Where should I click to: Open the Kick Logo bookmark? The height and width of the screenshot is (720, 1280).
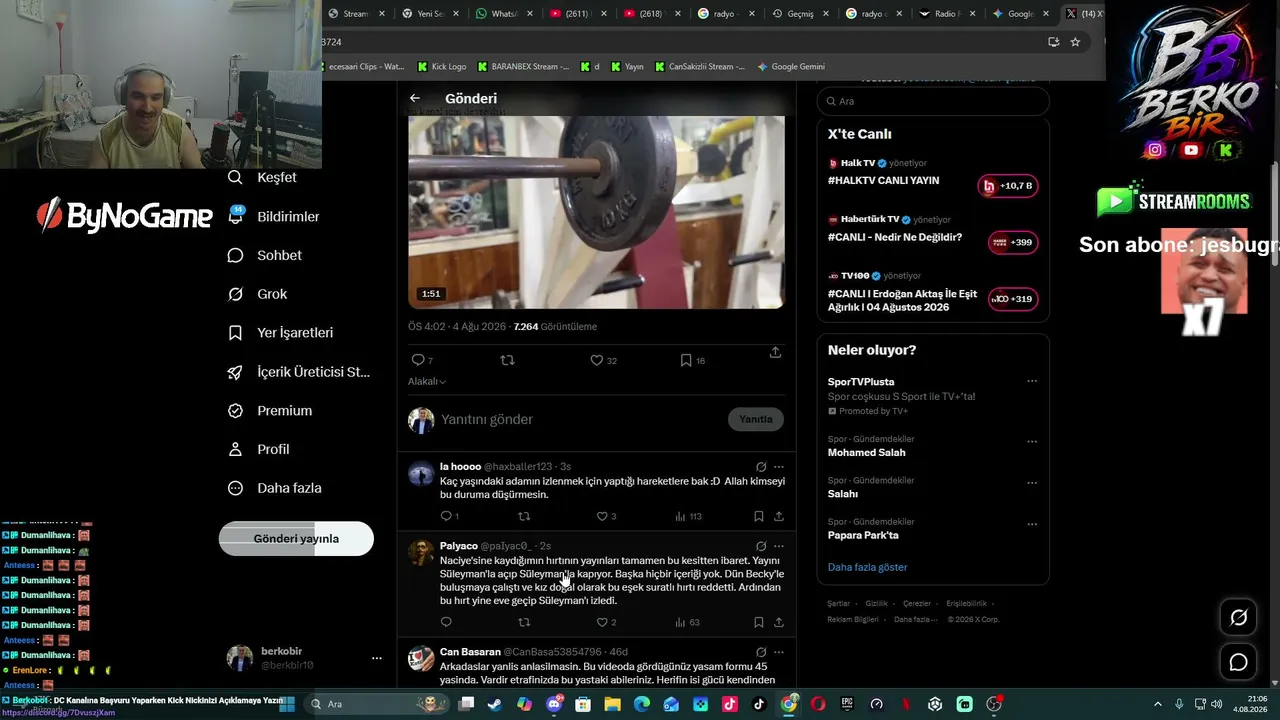441,67
